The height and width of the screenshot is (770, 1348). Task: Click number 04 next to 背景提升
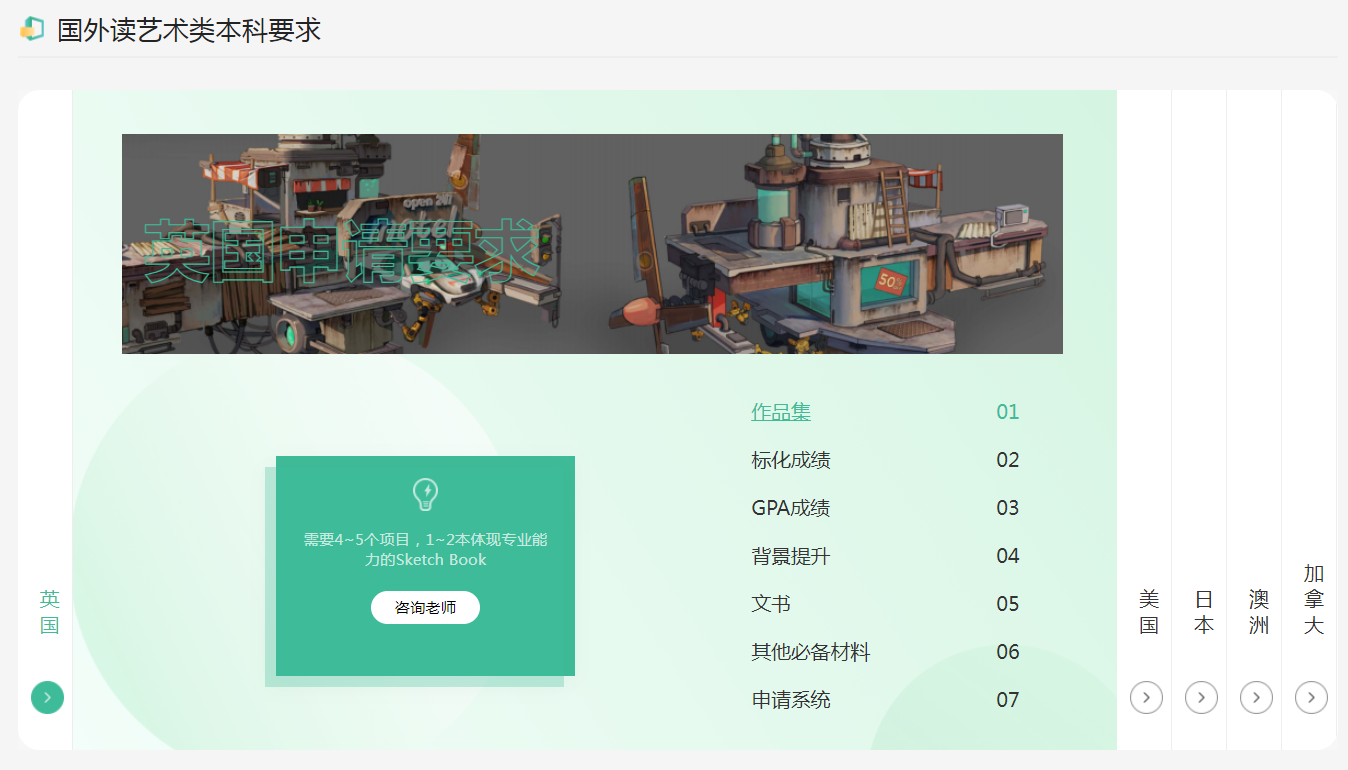point(1007,556)
